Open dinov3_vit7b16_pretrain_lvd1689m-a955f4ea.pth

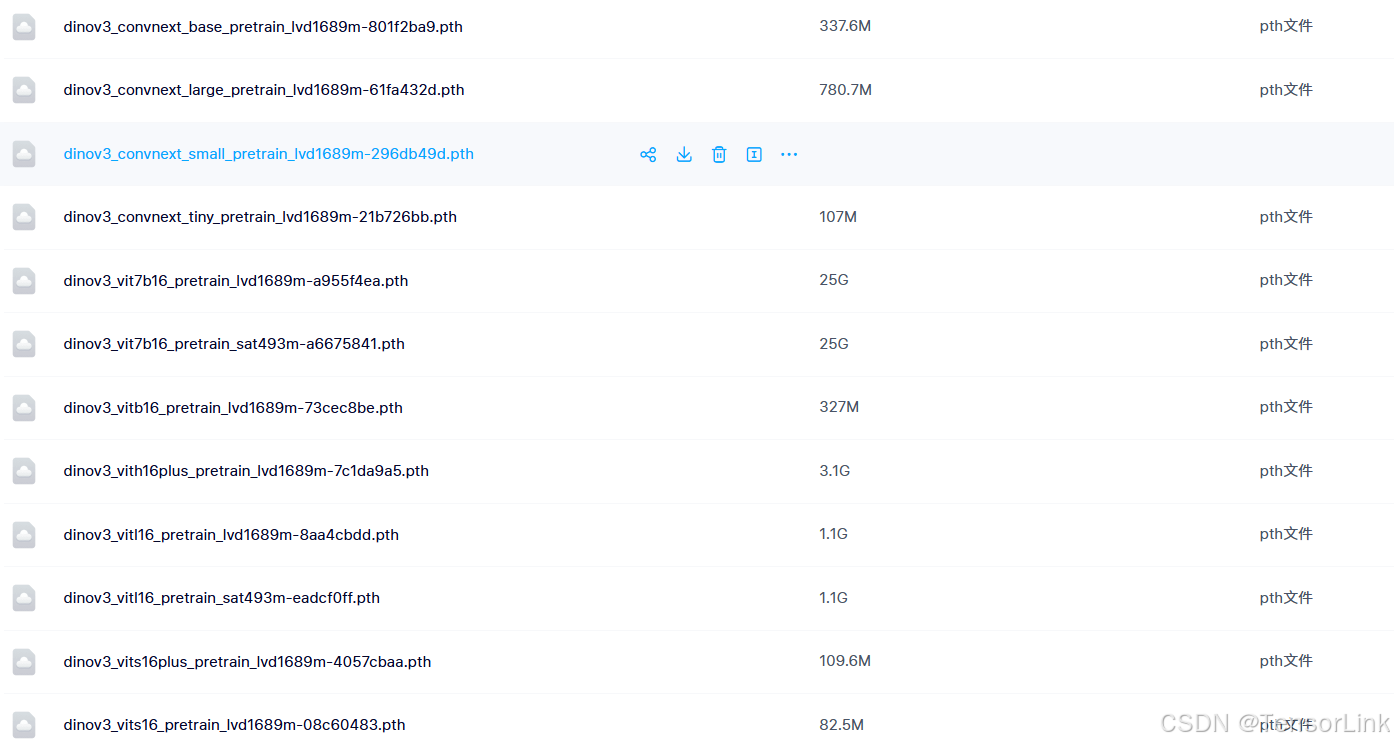click(x=236, y=281)
